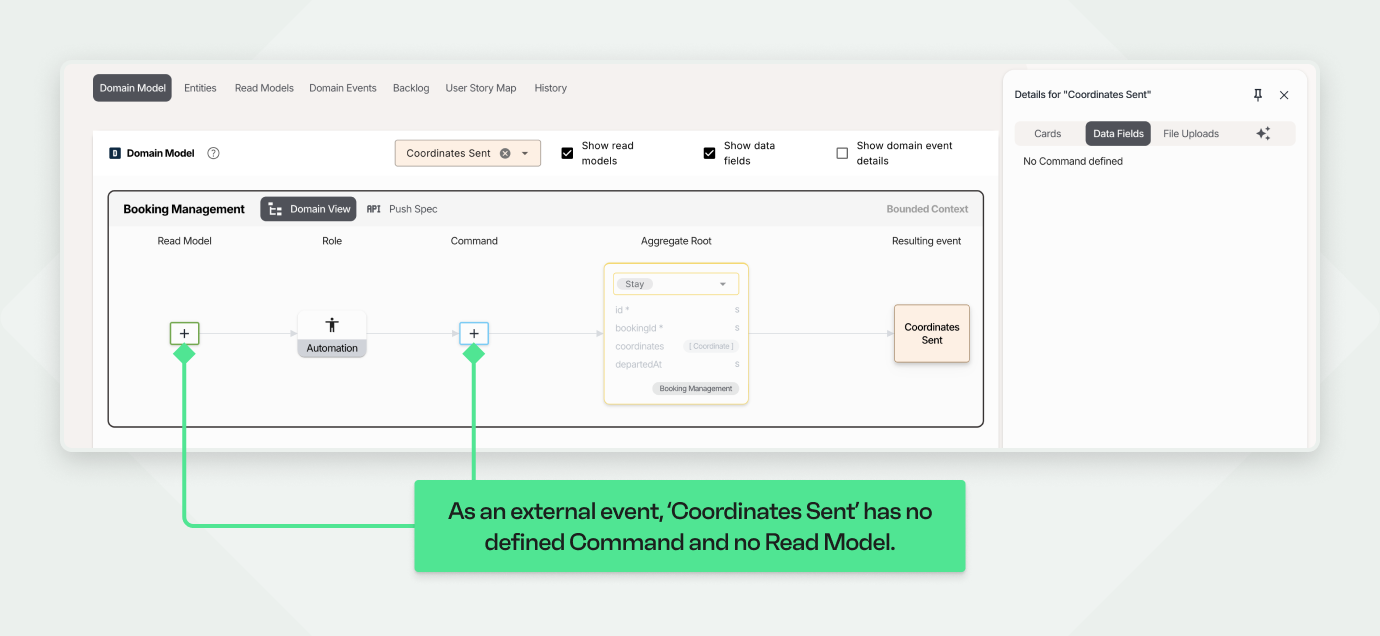Viewport: 1380px width, 636px height.
Task: Open the Backlog tab
Action: [x=411, y=88]
